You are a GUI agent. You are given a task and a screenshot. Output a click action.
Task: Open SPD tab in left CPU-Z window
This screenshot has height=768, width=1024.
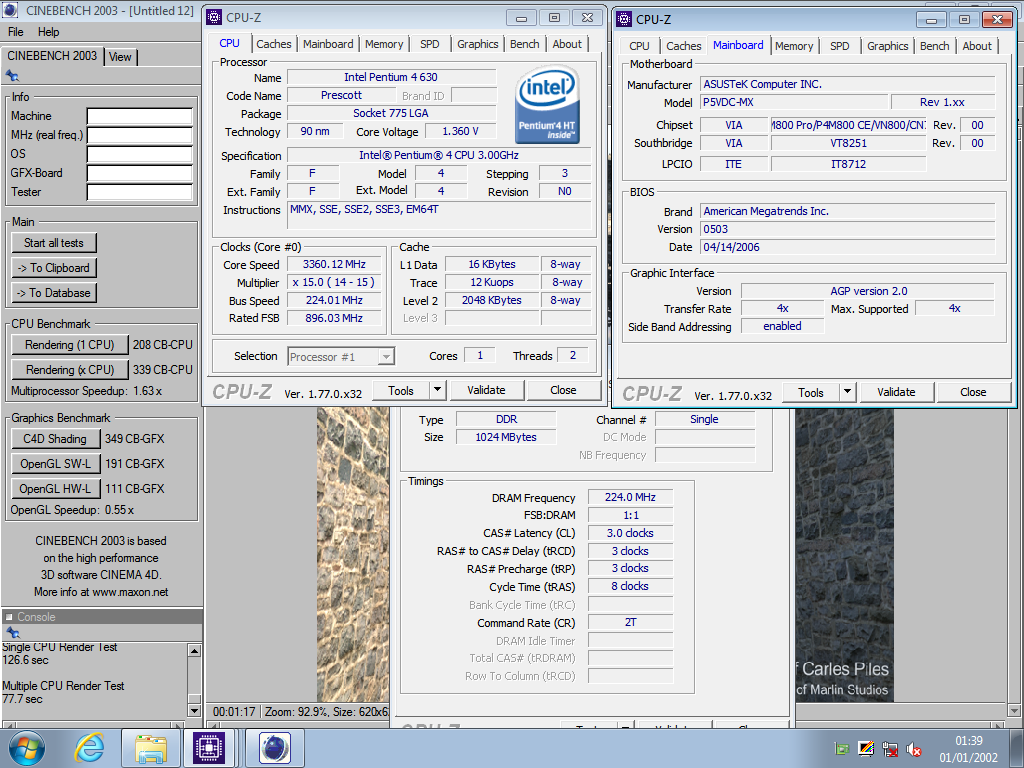(x=430, y=44)
